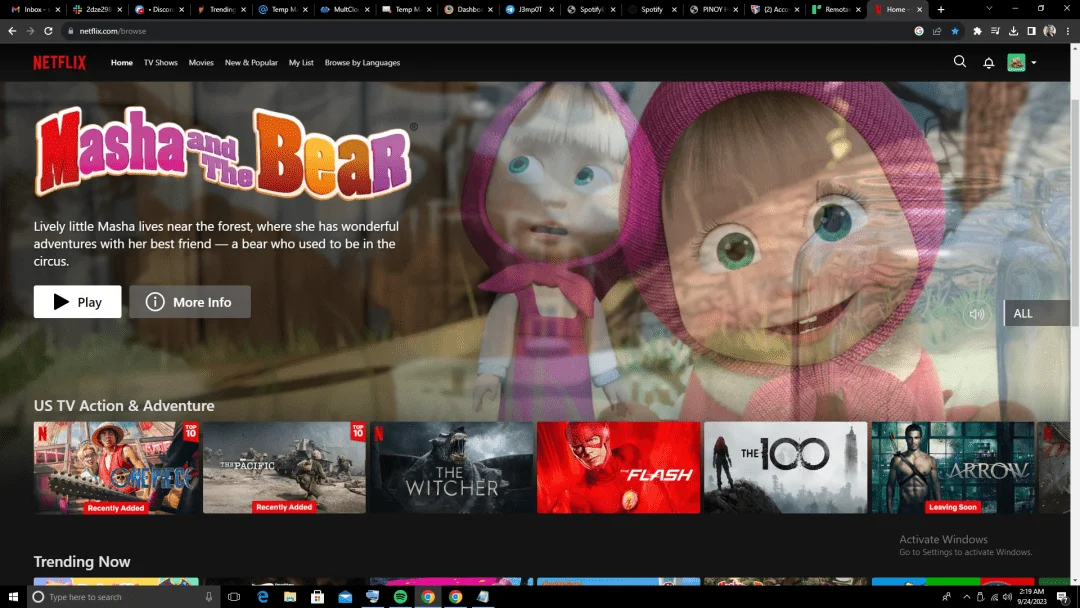This screenshot has height=608, width=1080.
Task: Click the ALL maturity rating badge
Action: pos(1037,313)
